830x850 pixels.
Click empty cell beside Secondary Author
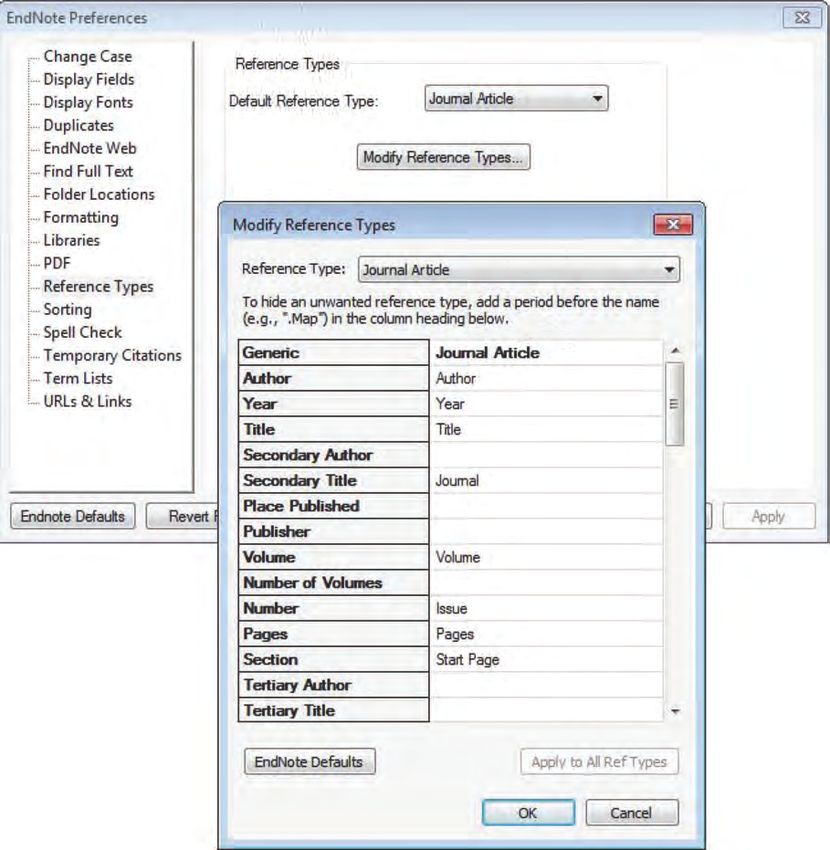pyautogui.click(x=546, y=455)
